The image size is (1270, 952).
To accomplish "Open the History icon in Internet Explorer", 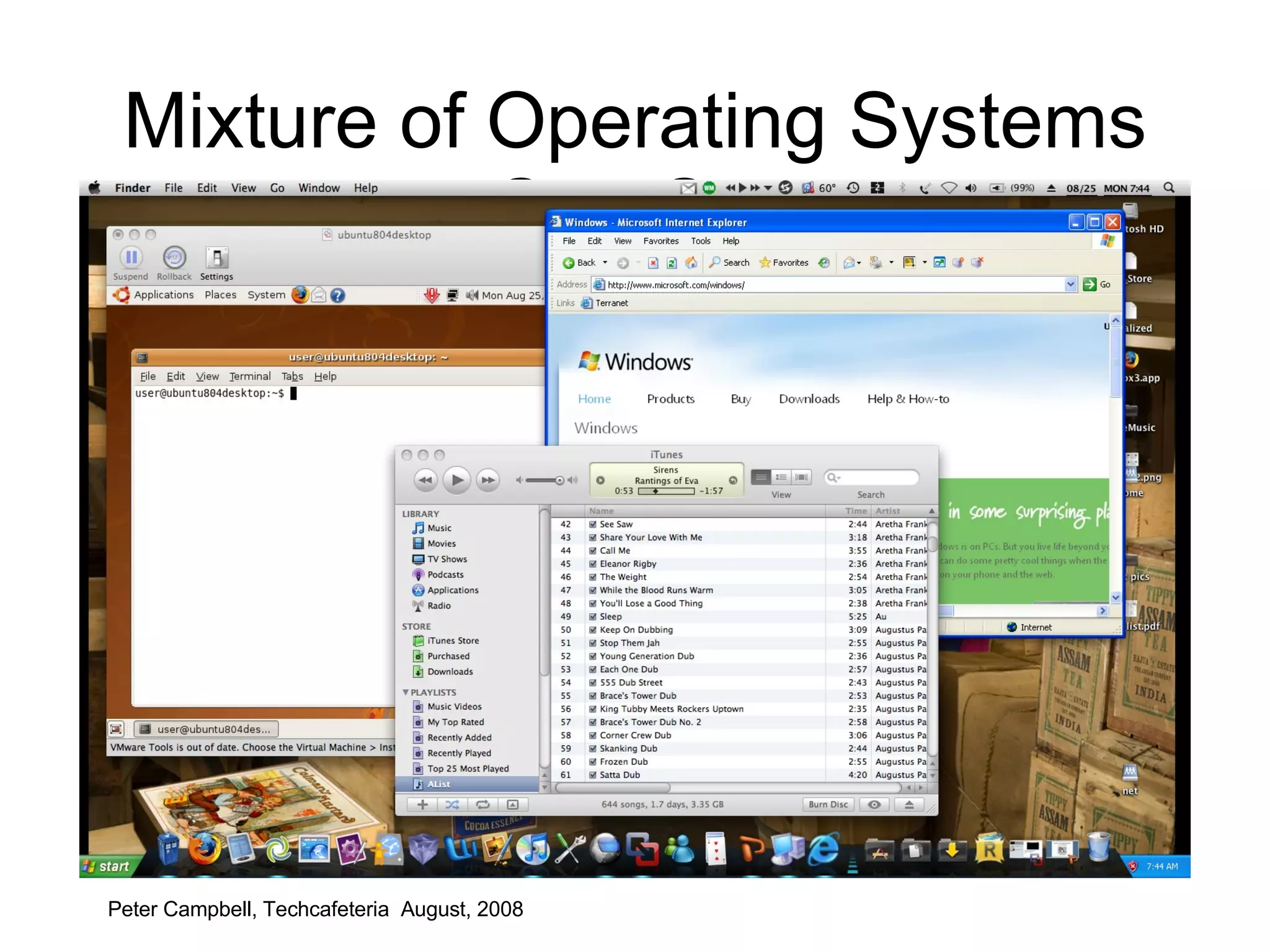I will (x=824, y=263).
